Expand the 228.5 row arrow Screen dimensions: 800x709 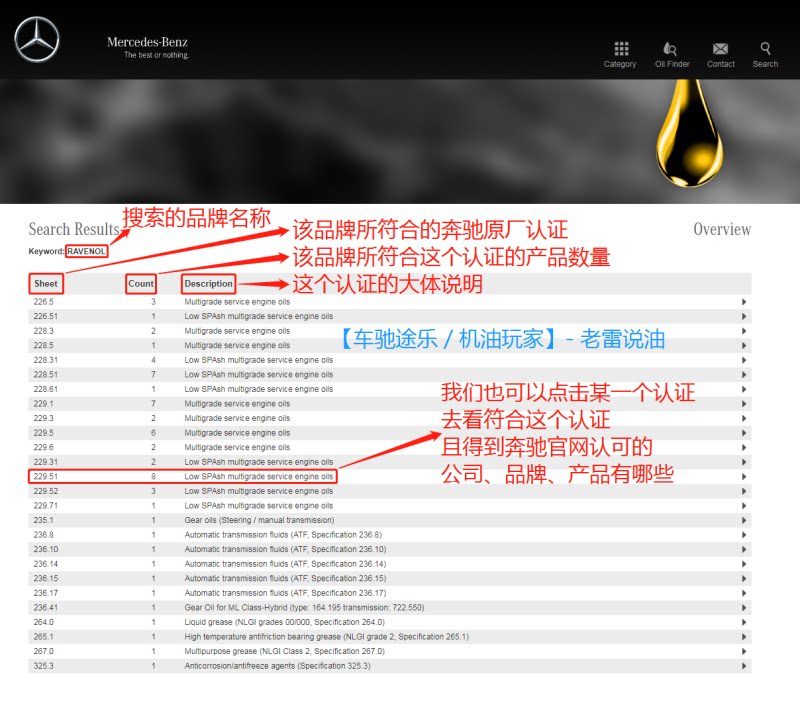coord(744,345)
